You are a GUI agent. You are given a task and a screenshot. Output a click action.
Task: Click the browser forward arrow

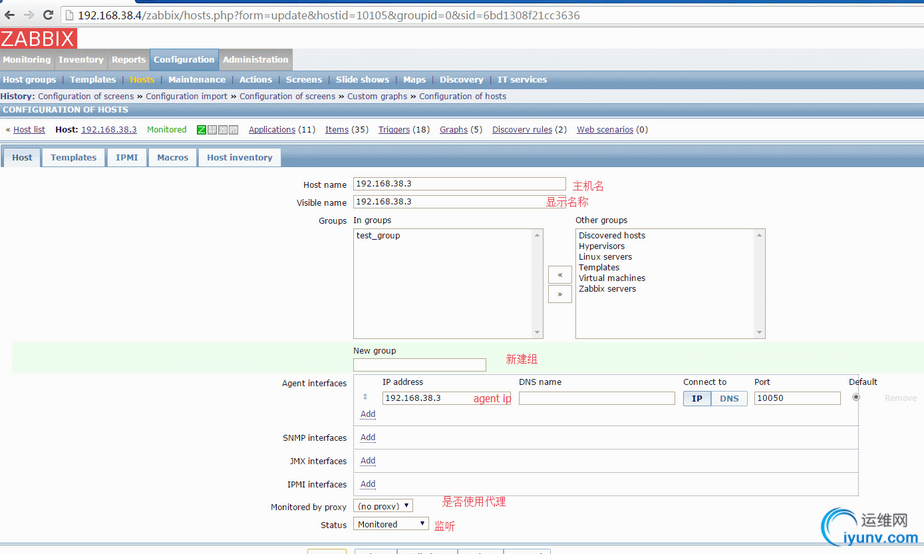coord(29,15)
